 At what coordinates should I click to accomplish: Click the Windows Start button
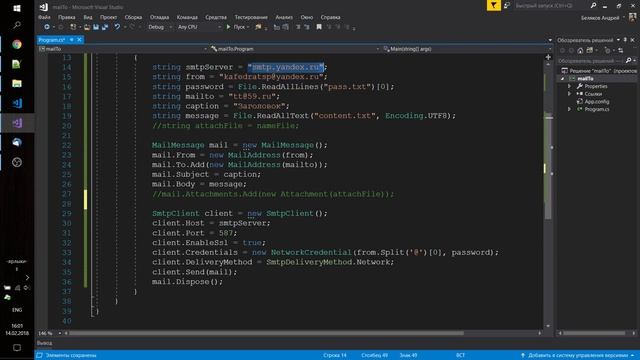coord(17,8)
